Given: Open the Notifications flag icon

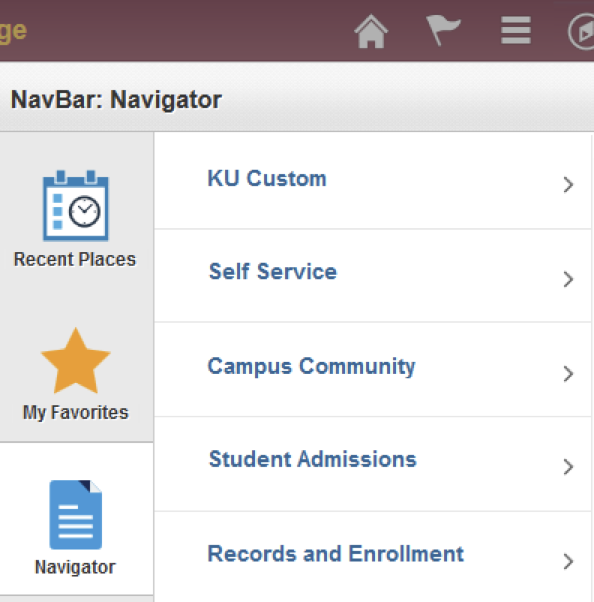Looking at the screenshot, I should pyautogui.click(x=443, y=30).
